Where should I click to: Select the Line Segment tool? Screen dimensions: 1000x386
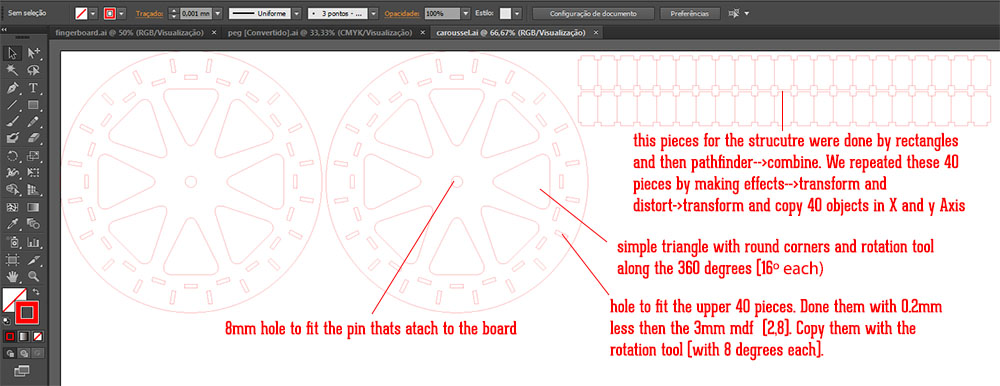point(12,105)
